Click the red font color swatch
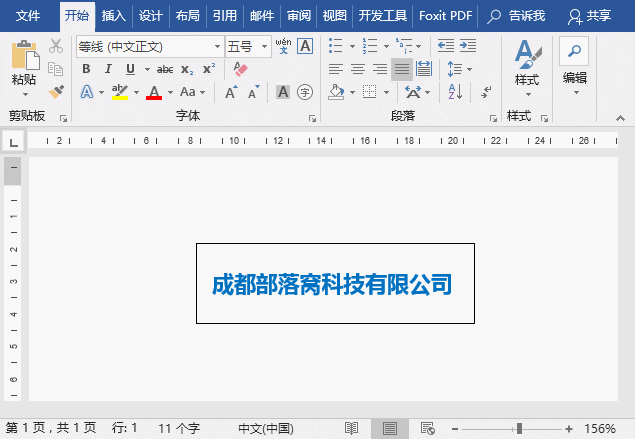The height and width of the screenshot is (439, 635). [153, 92]
